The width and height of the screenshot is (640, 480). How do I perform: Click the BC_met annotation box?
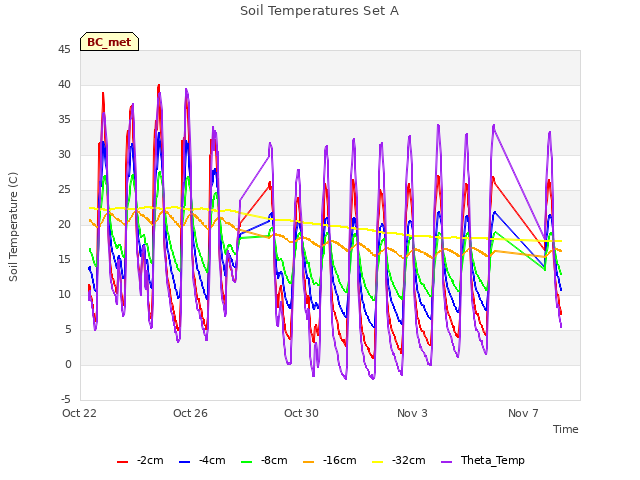[x=109, y=42]
